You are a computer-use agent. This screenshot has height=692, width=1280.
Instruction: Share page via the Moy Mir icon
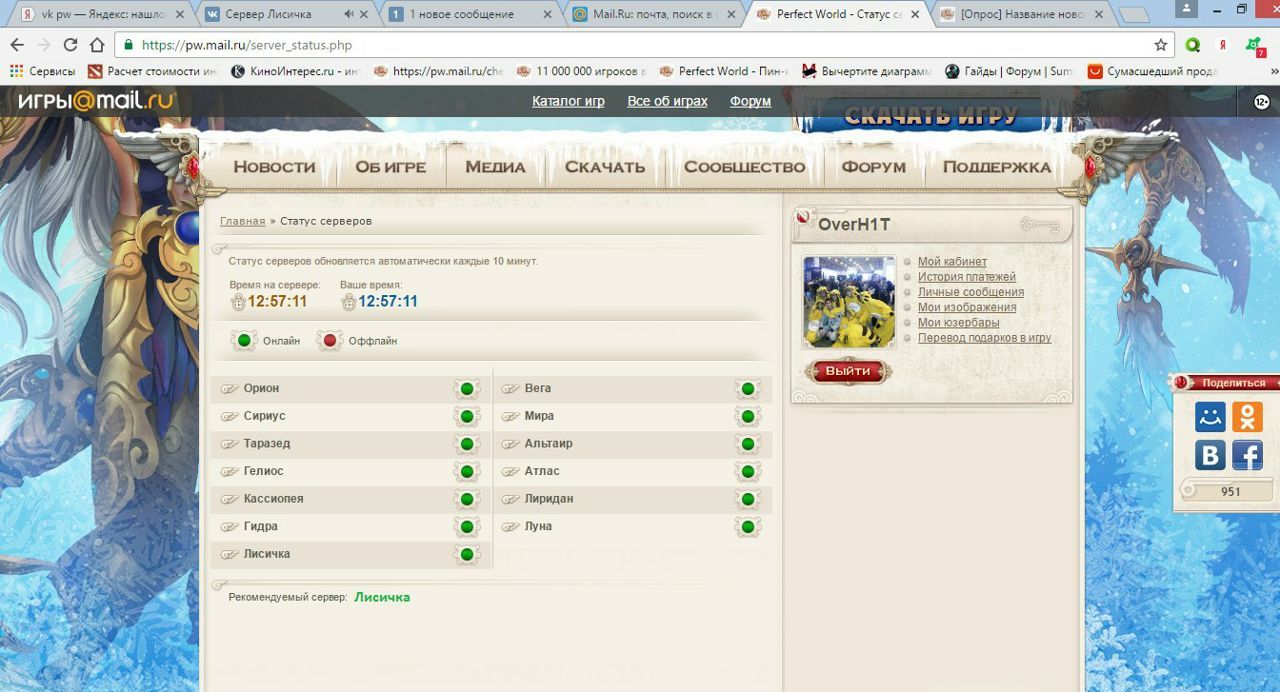click(x=1210, y=416)
